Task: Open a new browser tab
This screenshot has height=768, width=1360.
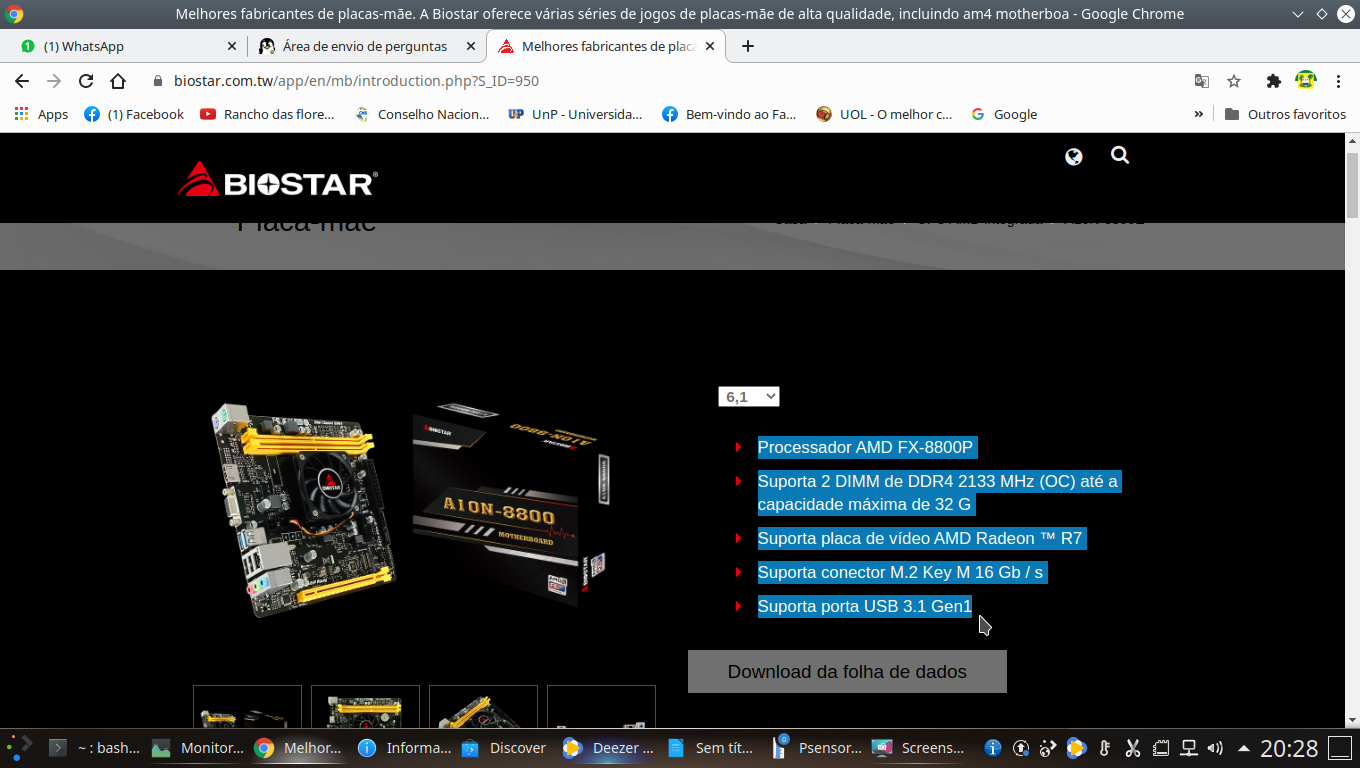Action: [x=748, y=46]
